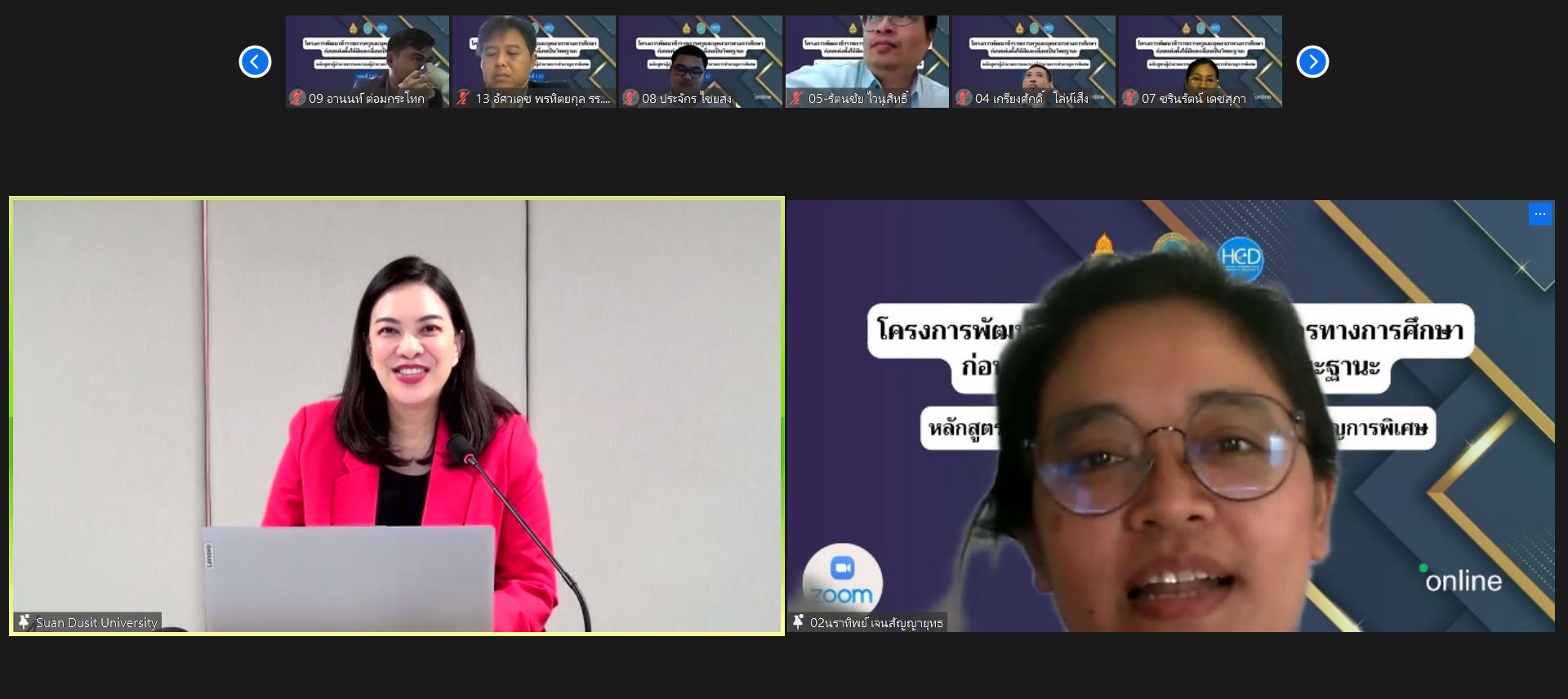Select the video thumbnail of participant 05
The width and height of the screenshot is (1568, 699).
[867, 61]
